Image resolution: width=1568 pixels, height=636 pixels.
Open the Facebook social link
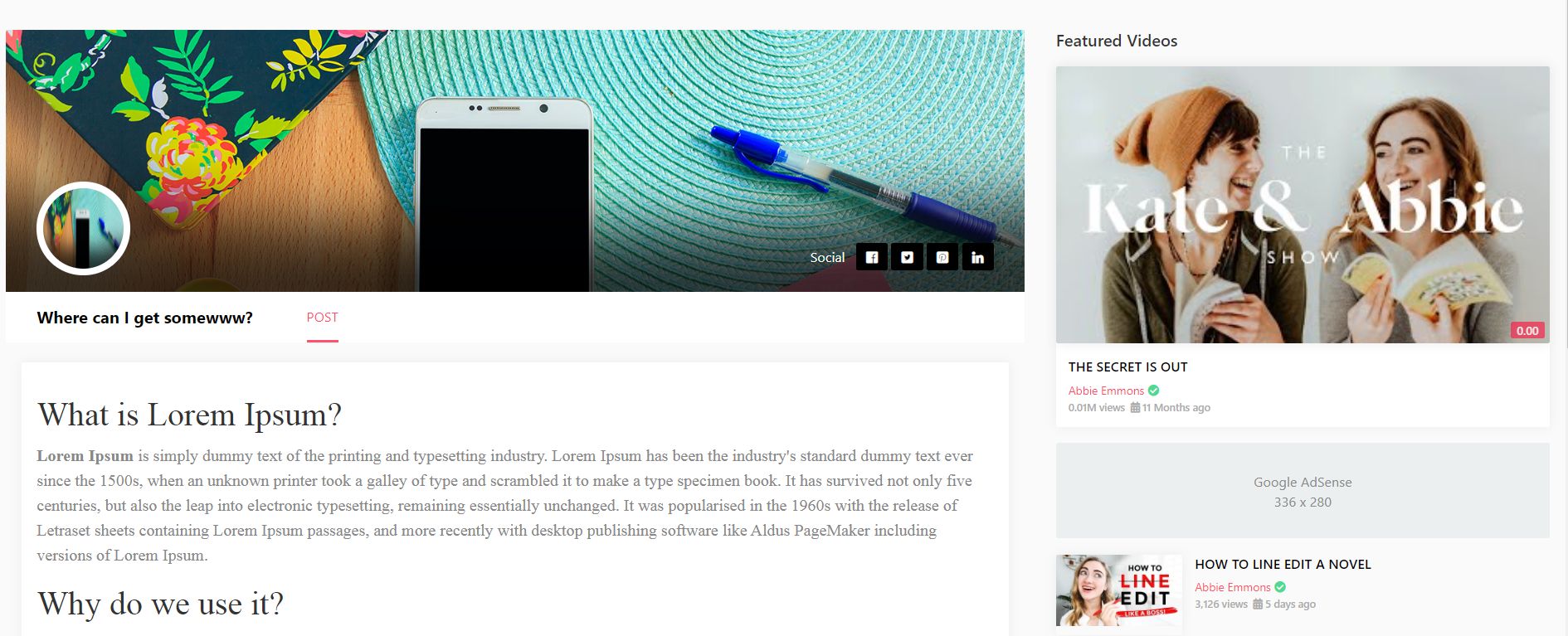pos(872,257)
